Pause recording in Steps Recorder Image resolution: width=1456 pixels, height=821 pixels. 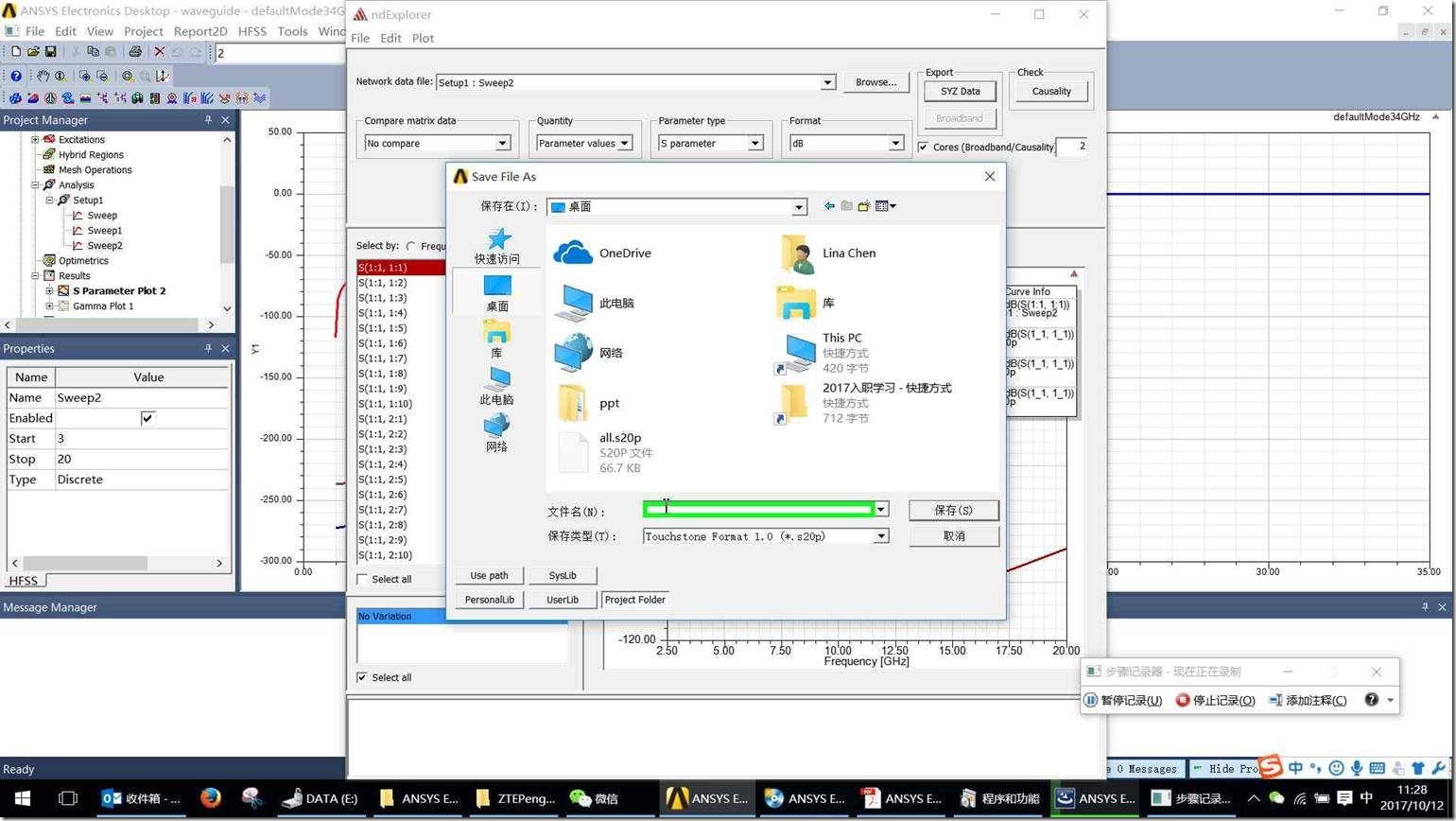pyautogui.click(x=1123, y=700)
